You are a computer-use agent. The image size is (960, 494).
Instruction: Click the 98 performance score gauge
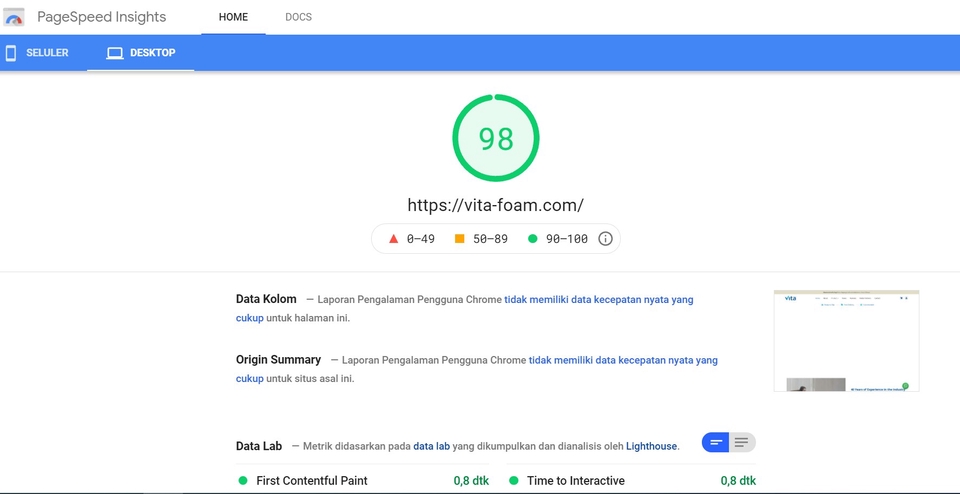pyautogui.click(x=496, y=138)
